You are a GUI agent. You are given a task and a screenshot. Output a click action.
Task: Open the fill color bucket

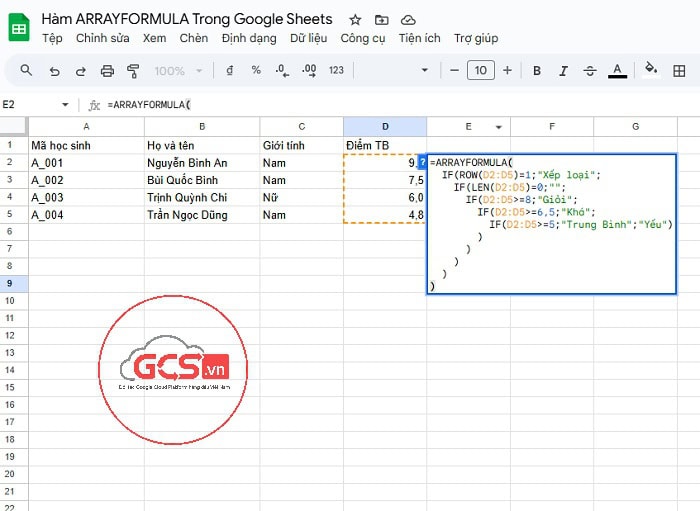(x=651, y=71)
